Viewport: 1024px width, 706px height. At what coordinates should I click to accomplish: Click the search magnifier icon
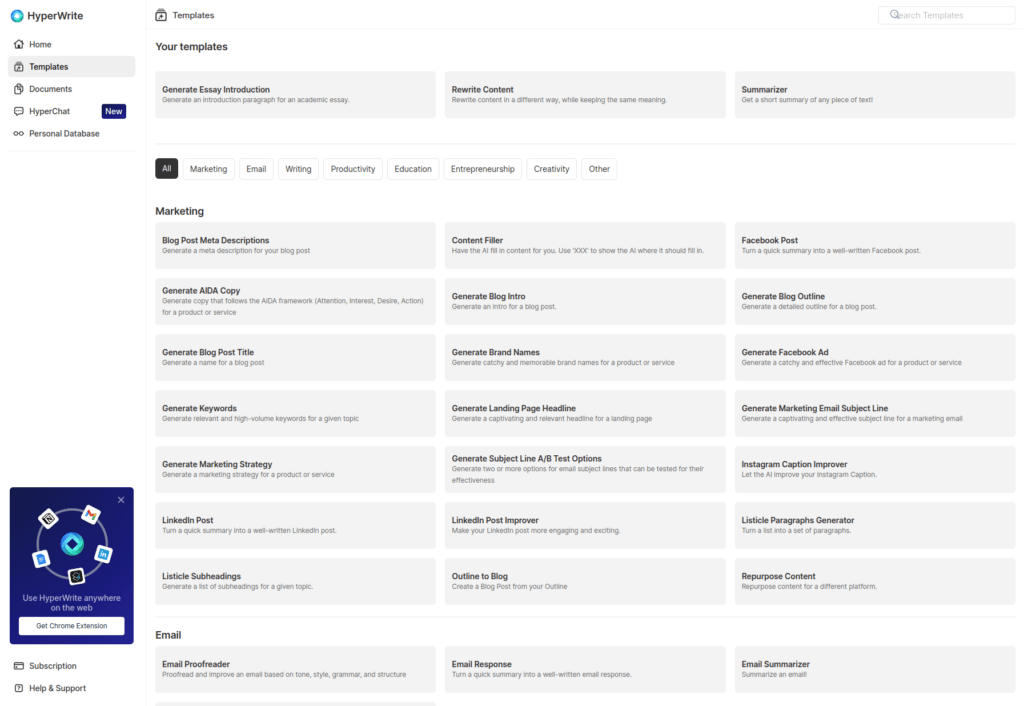895,14
